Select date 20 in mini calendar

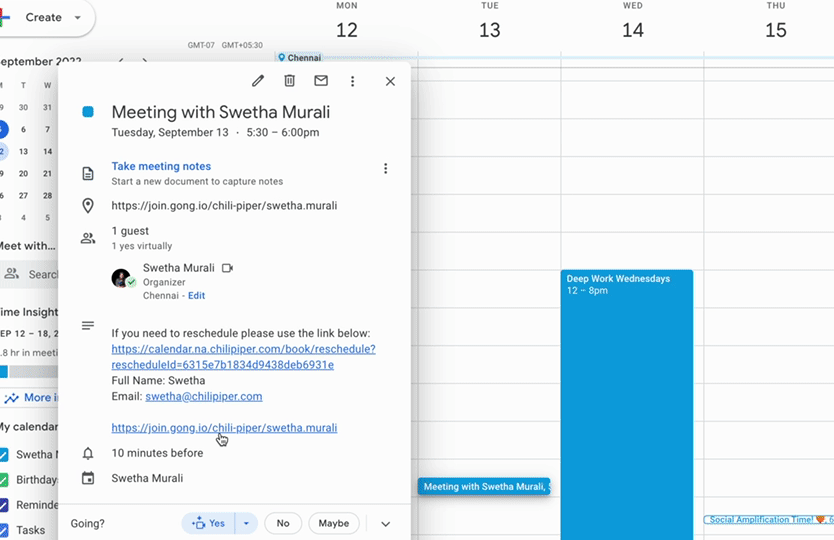coord(23,173)
